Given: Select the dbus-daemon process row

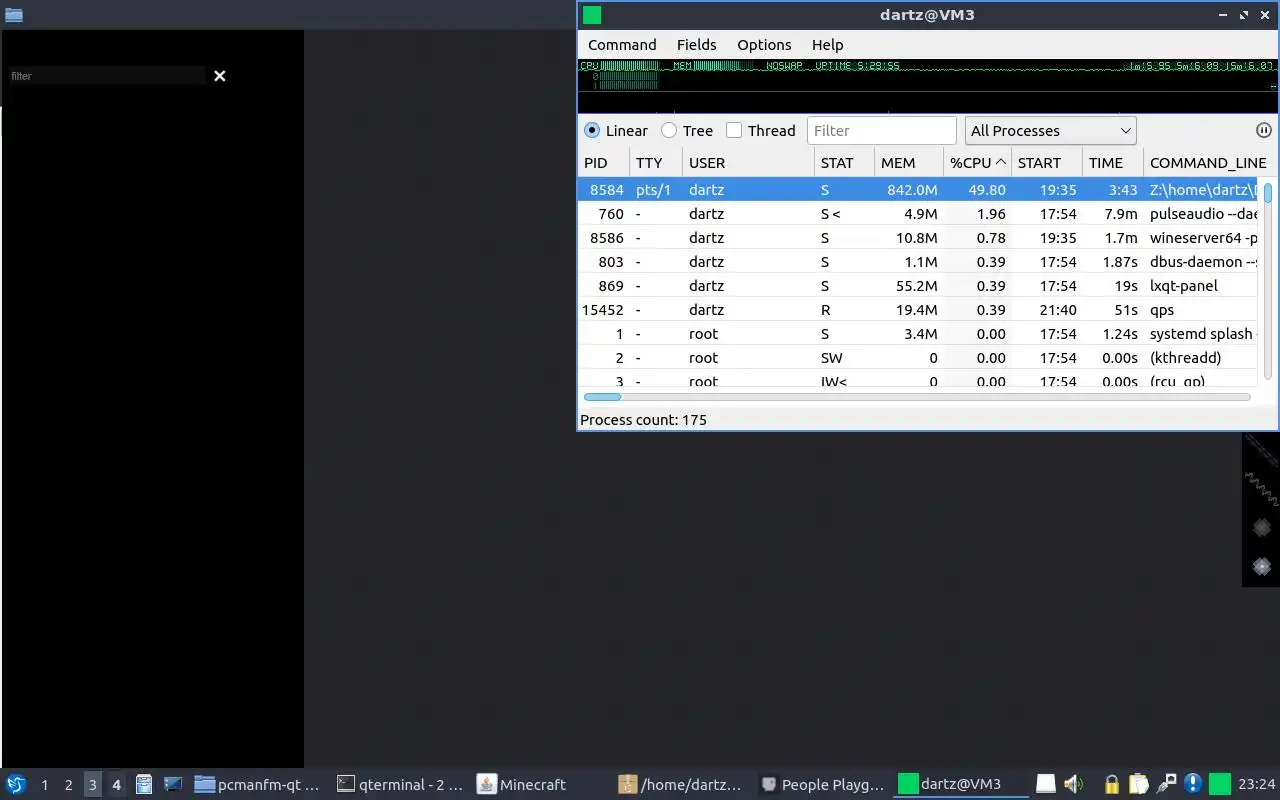Looking at the screenshot, I should [x=918, y=262].
